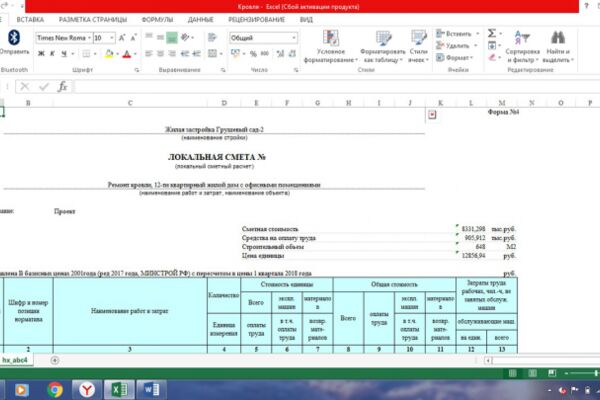Click the AutoSum sigma icon
This screenshot has height=400, width=600.
pos(492,33)
